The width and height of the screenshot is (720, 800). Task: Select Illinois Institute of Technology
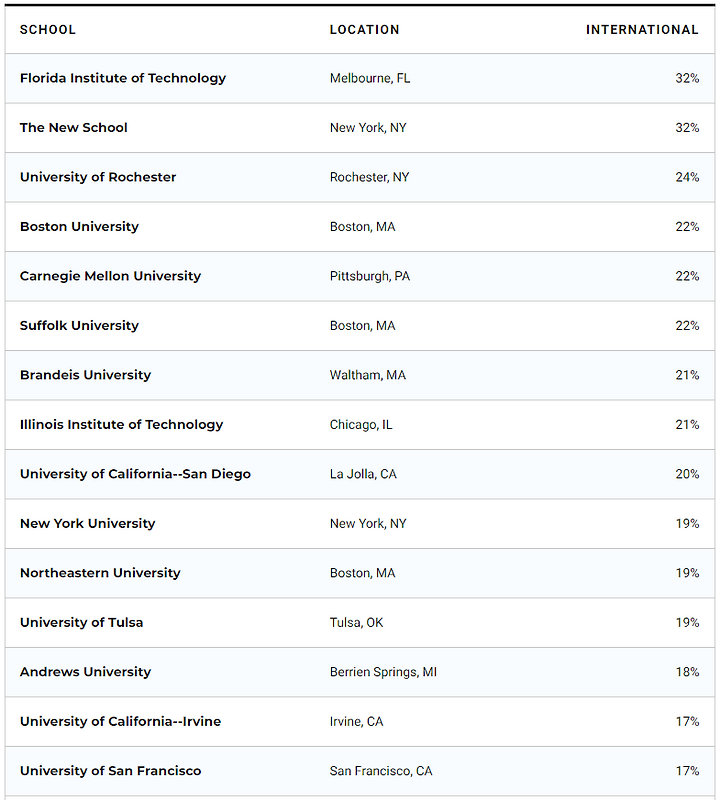pos(121,425)
